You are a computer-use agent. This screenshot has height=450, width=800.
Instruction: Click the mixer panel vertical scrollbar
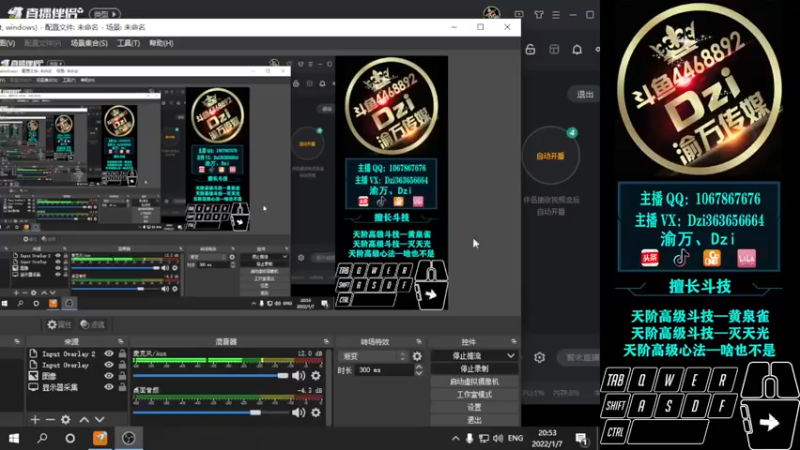[329, 386]
